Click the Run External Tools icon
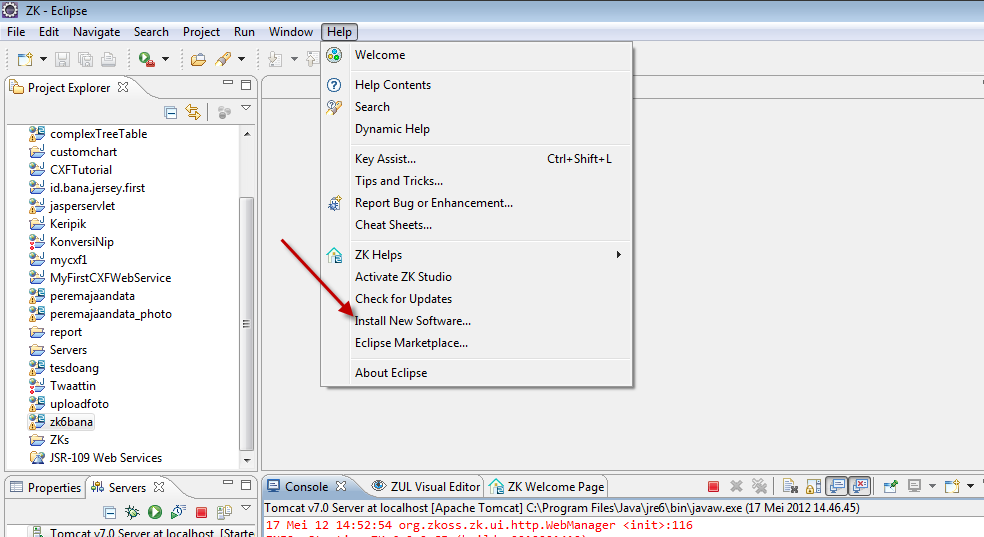Screen dimensions: 984x537 (147, 60)
